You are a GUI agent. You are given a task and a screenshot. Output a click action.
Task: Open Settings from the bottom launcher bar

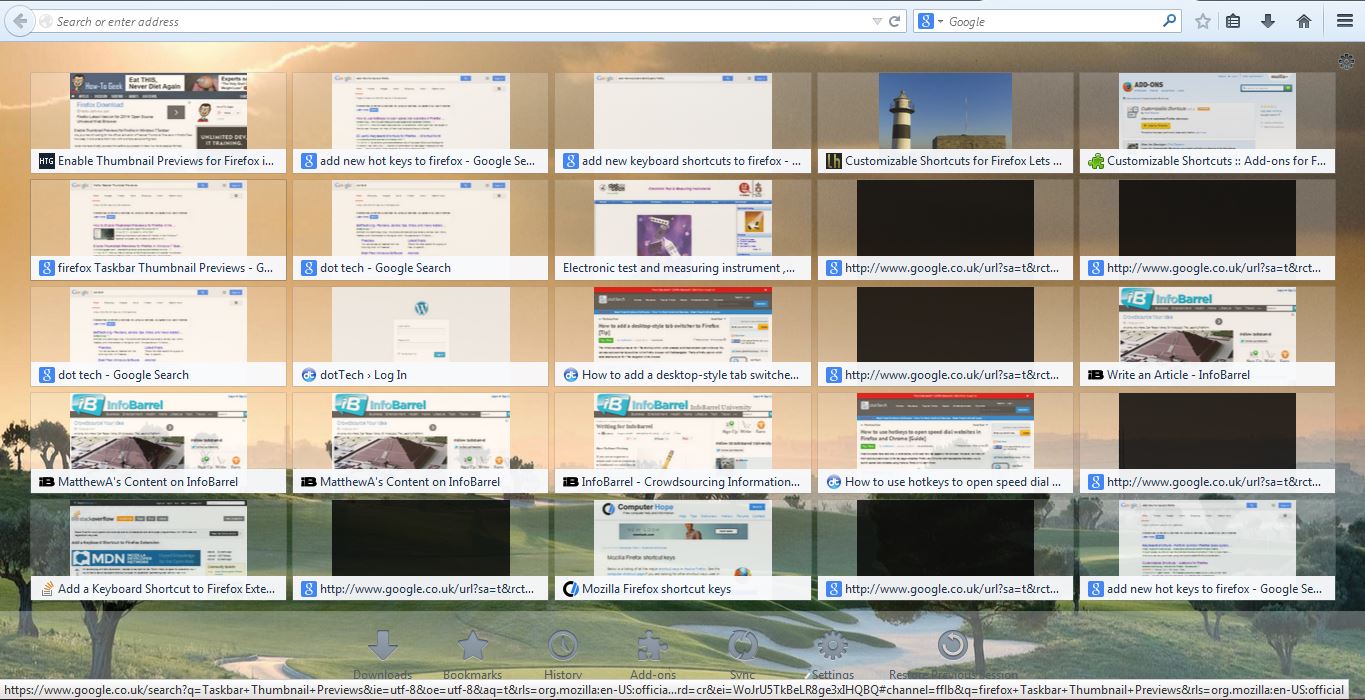click(x=832, y=654)
